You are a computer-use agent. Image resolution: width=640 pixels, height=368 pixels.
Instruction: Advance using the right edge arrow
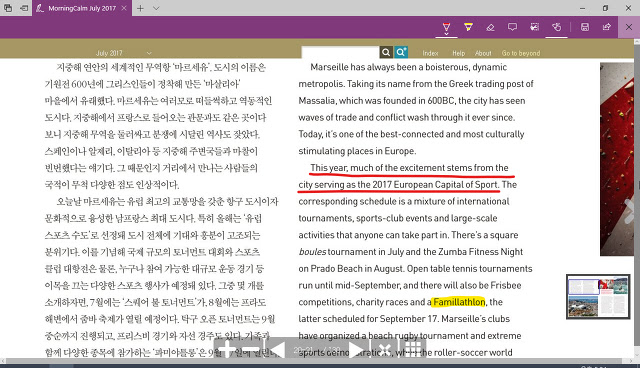point(629,211)
